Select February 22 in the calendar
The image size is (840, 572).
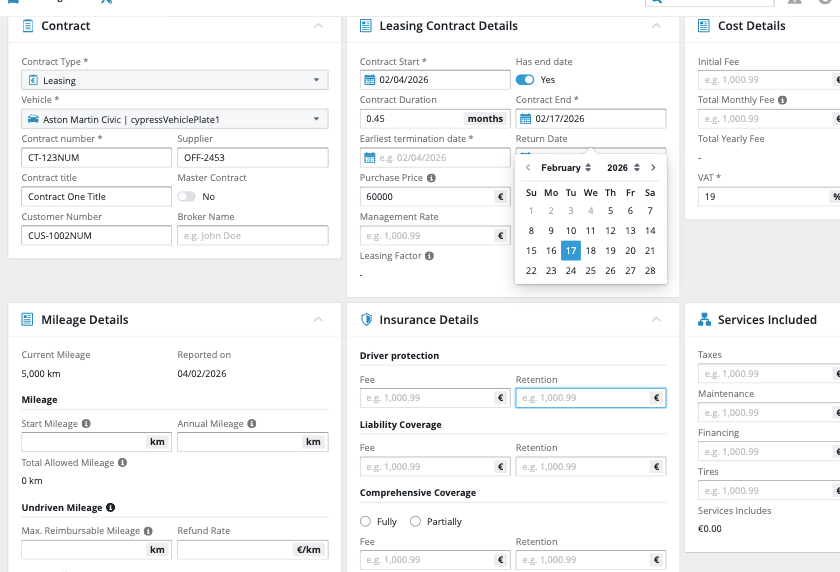tap(531, 271)
